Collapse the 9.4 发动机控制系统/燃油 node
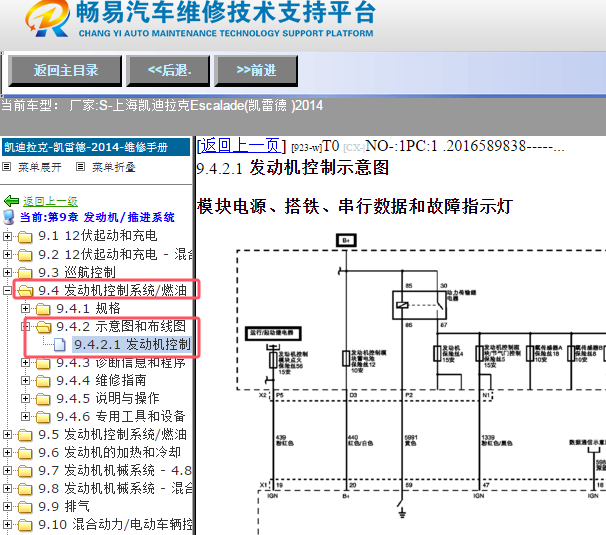 click(x=7, y=290)
